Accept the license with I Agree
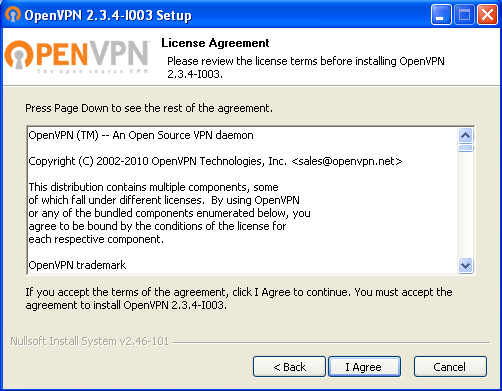 click(364, 367)
